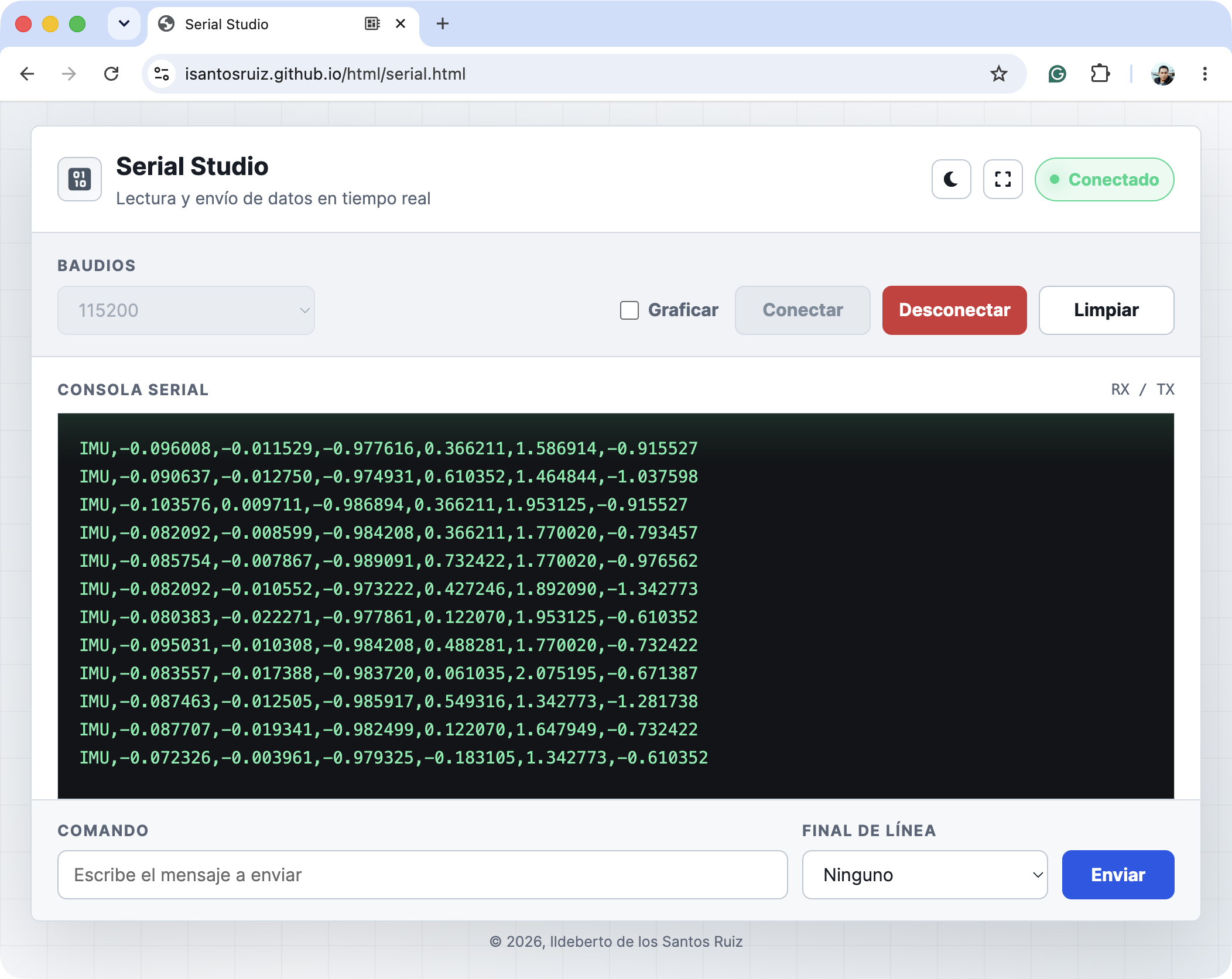Click the Conectar button
Screen dimensions: 1232x979
[802, 310]
